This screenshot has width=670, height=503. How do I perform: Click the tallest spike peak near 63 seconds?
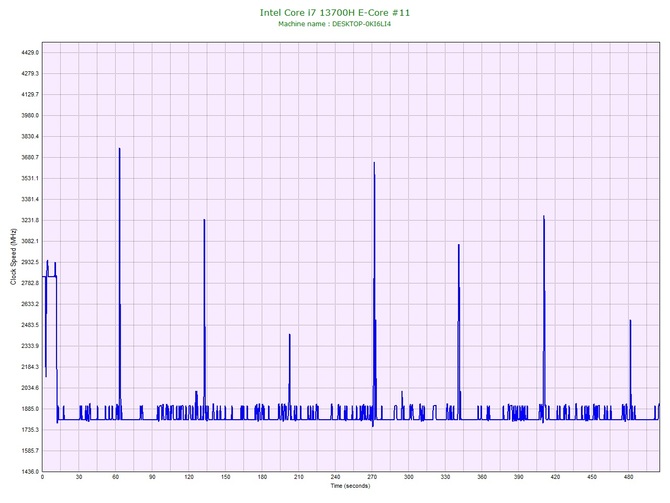click(119, 149)
